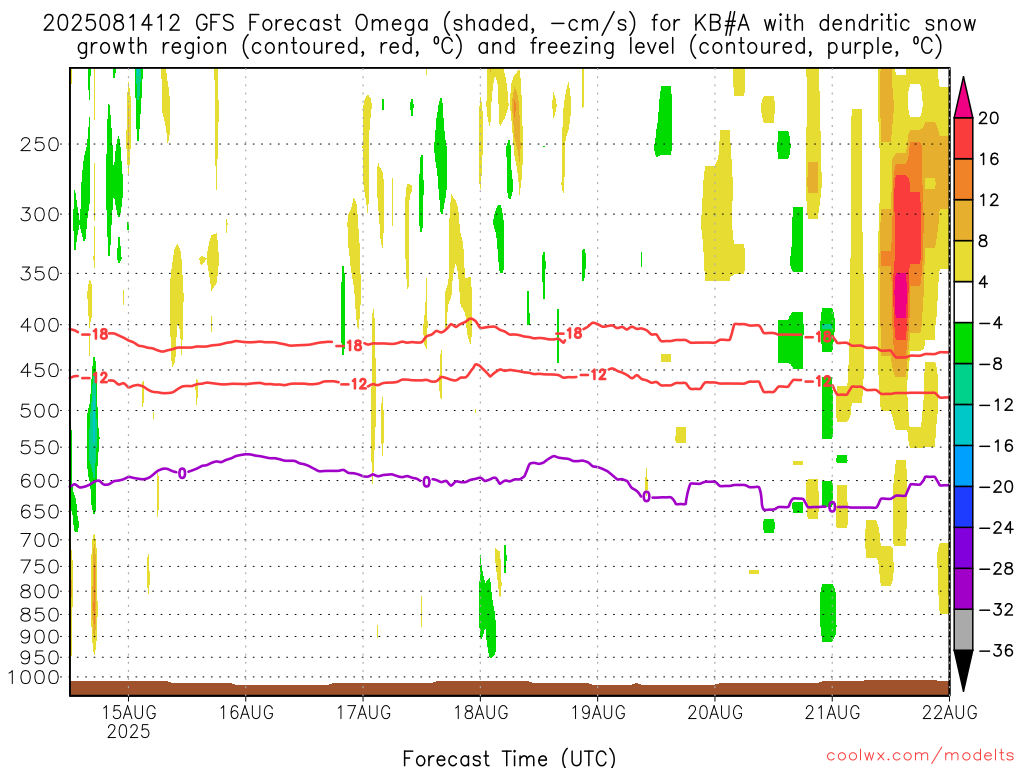Select the 1000 pressure level label
This screenshot has width=1024, height=768.
[35, 678]
